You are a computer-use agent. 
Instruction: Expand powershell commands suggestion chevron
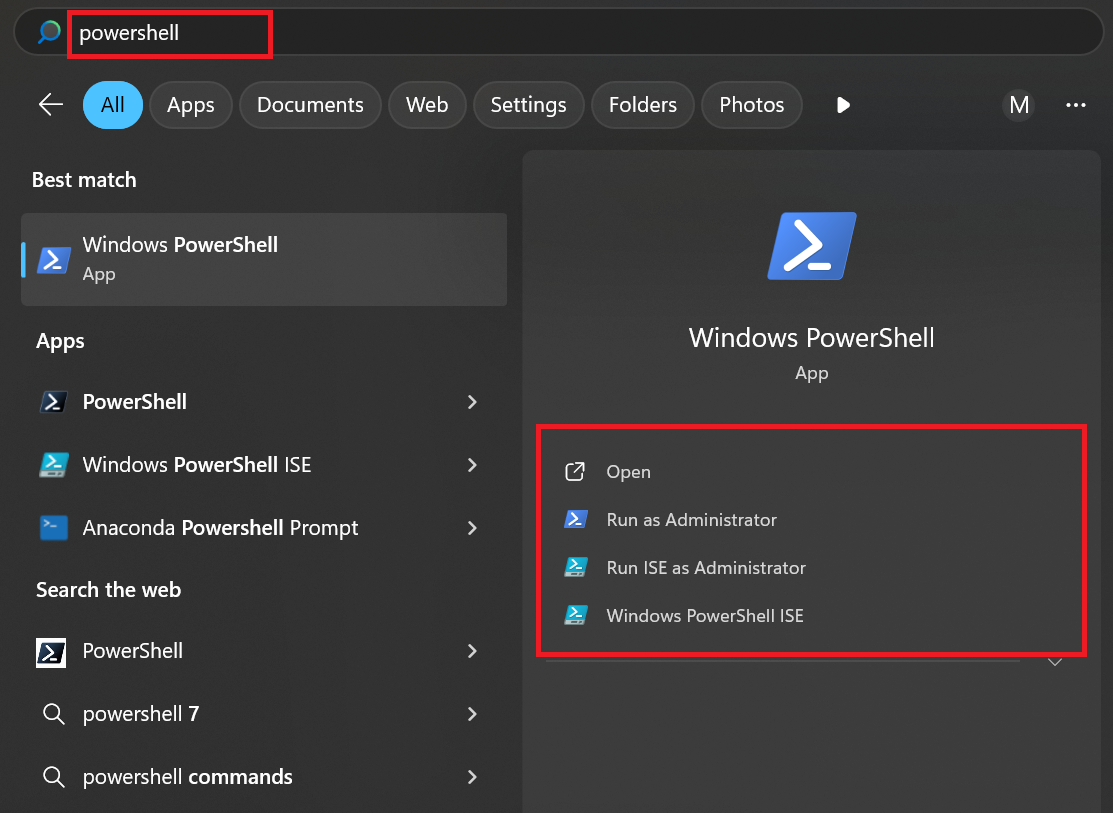click(472, 777)
